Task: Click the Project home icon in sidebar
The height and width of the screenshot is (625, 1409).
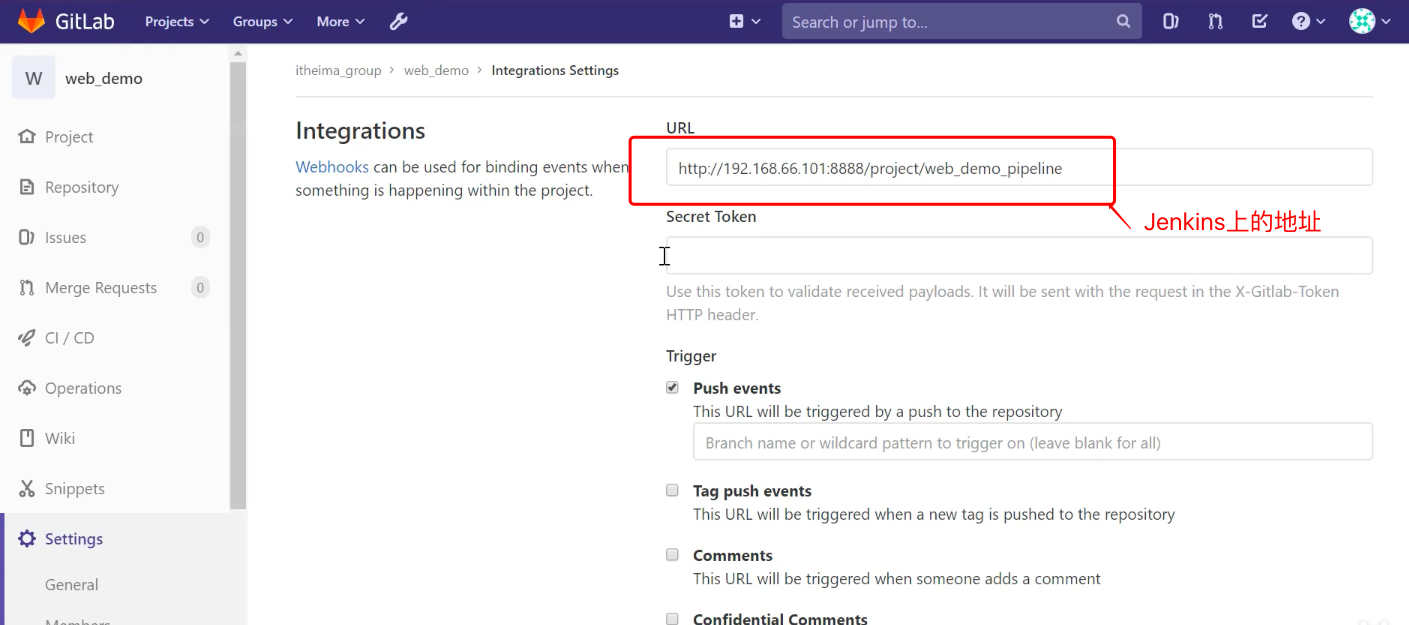Action: 27,137
